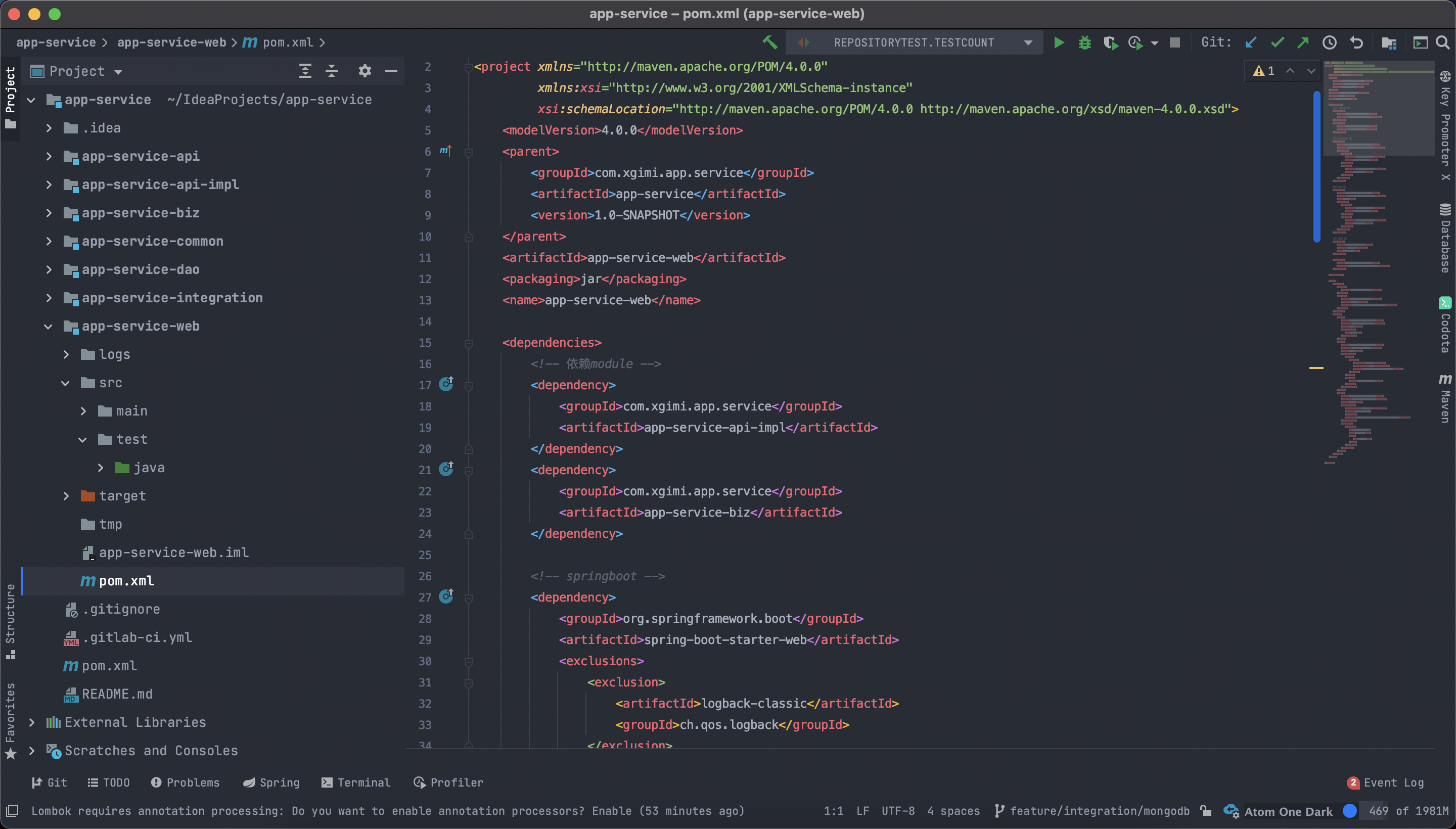
Task: Expand the target folder
Action: coord(66,496)
